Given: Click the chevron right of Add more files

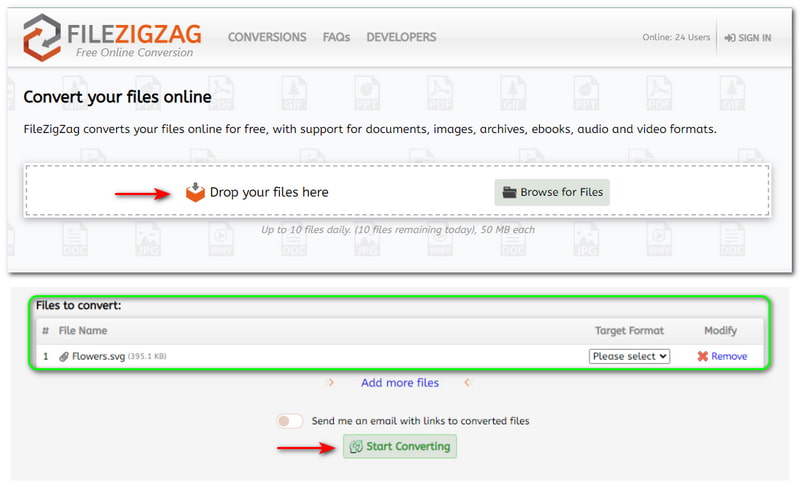Looking at the screenshot, I should click(467, 382).
